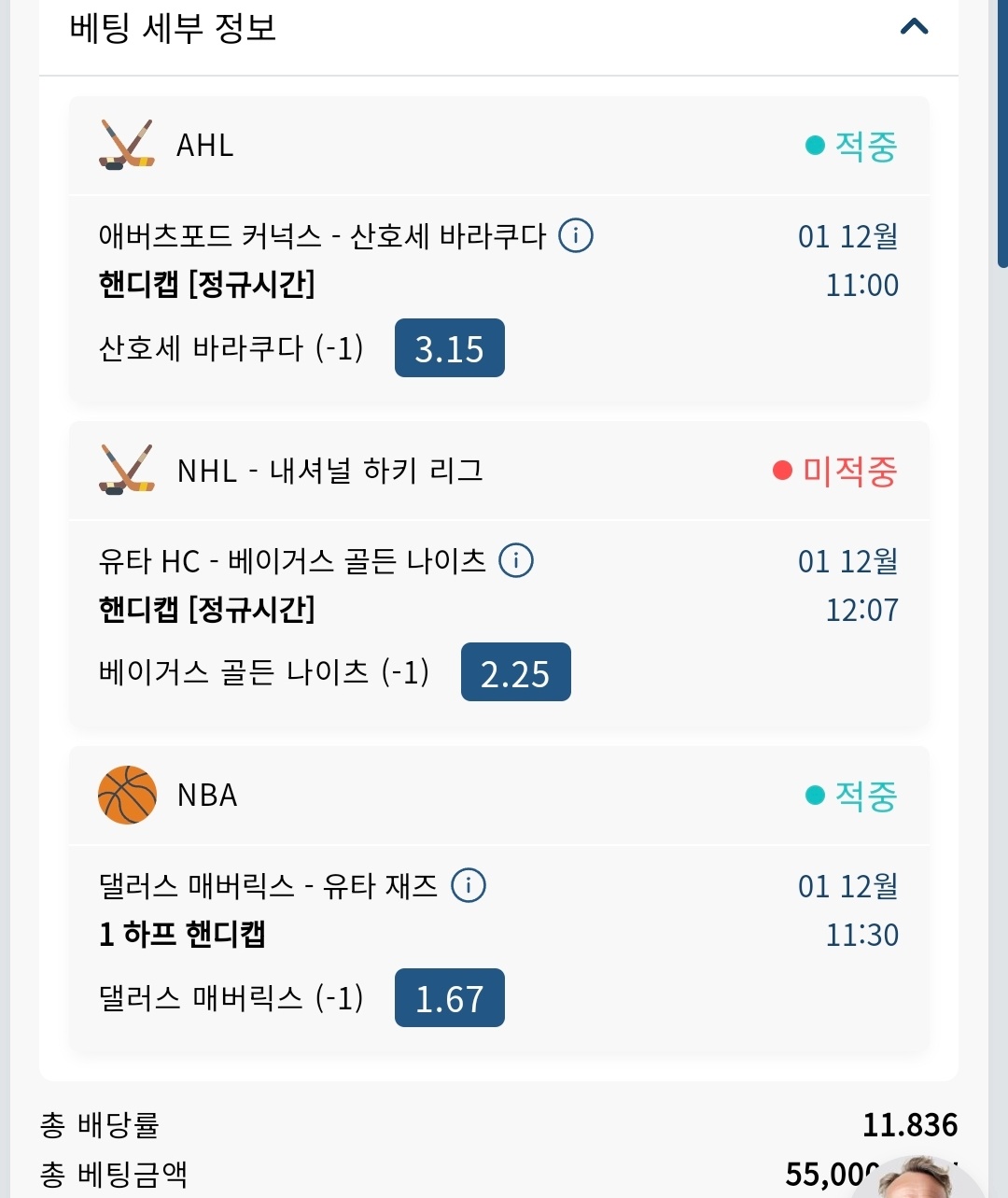Open info for 애버츠포드 커넉스 match
The height and width of the screenshot is (1198, 1008).
coord(576,235)
